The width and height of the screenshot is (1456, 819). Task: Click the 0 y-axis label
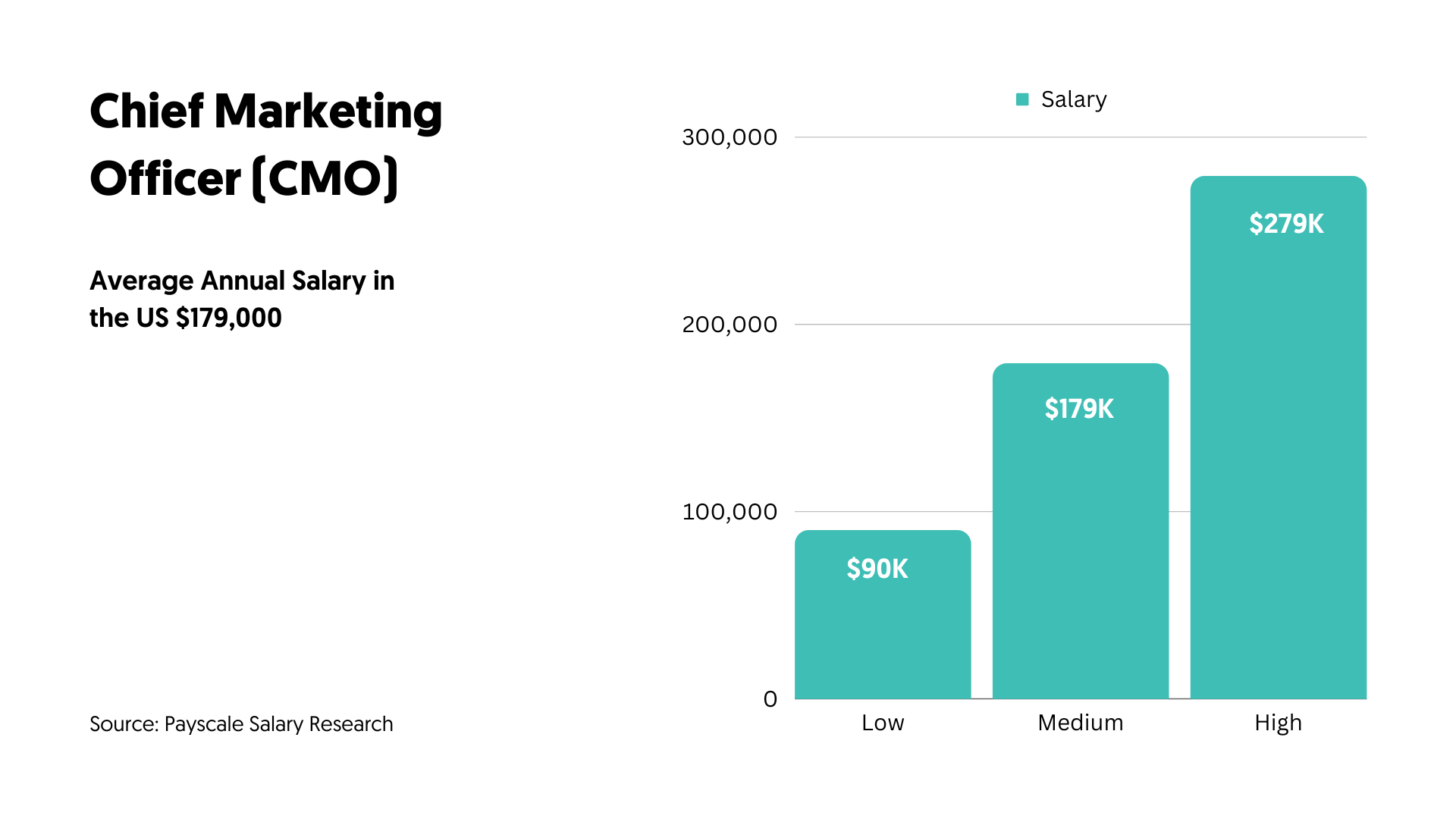click(x=770, y=699)
